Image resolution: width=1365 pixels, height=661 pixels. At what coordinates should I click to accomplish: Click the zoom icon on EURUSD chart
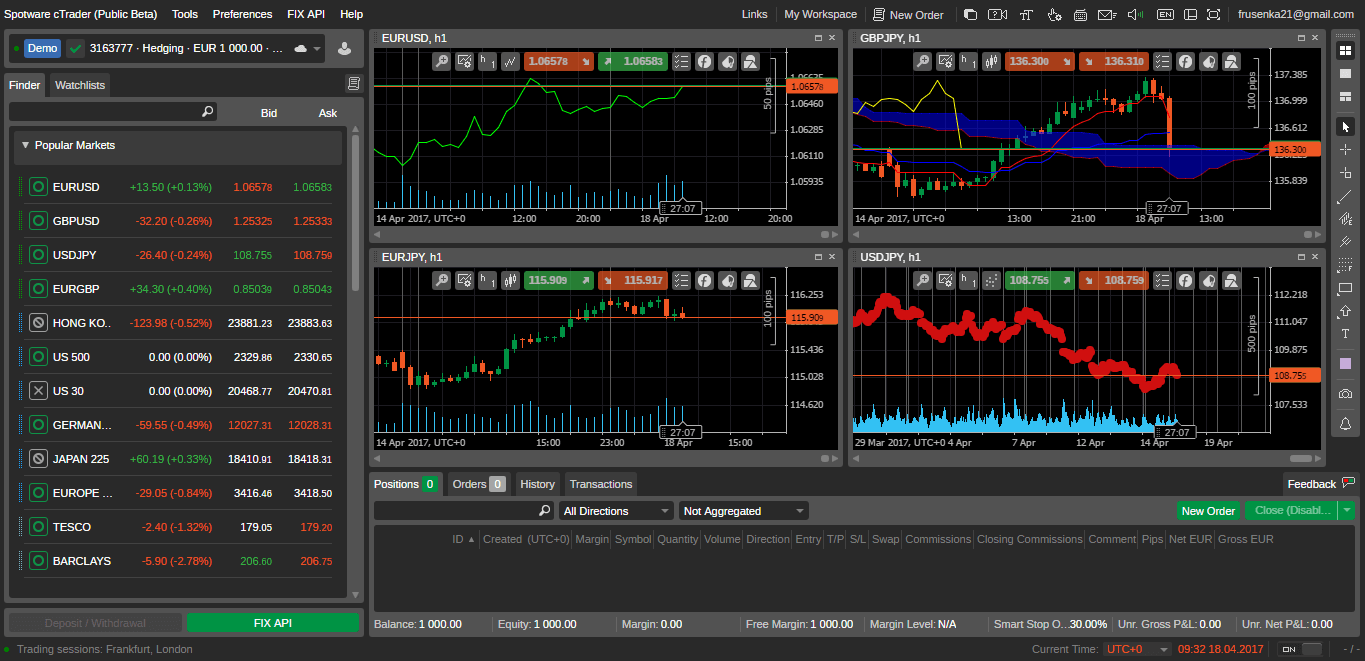click(441, 61)
